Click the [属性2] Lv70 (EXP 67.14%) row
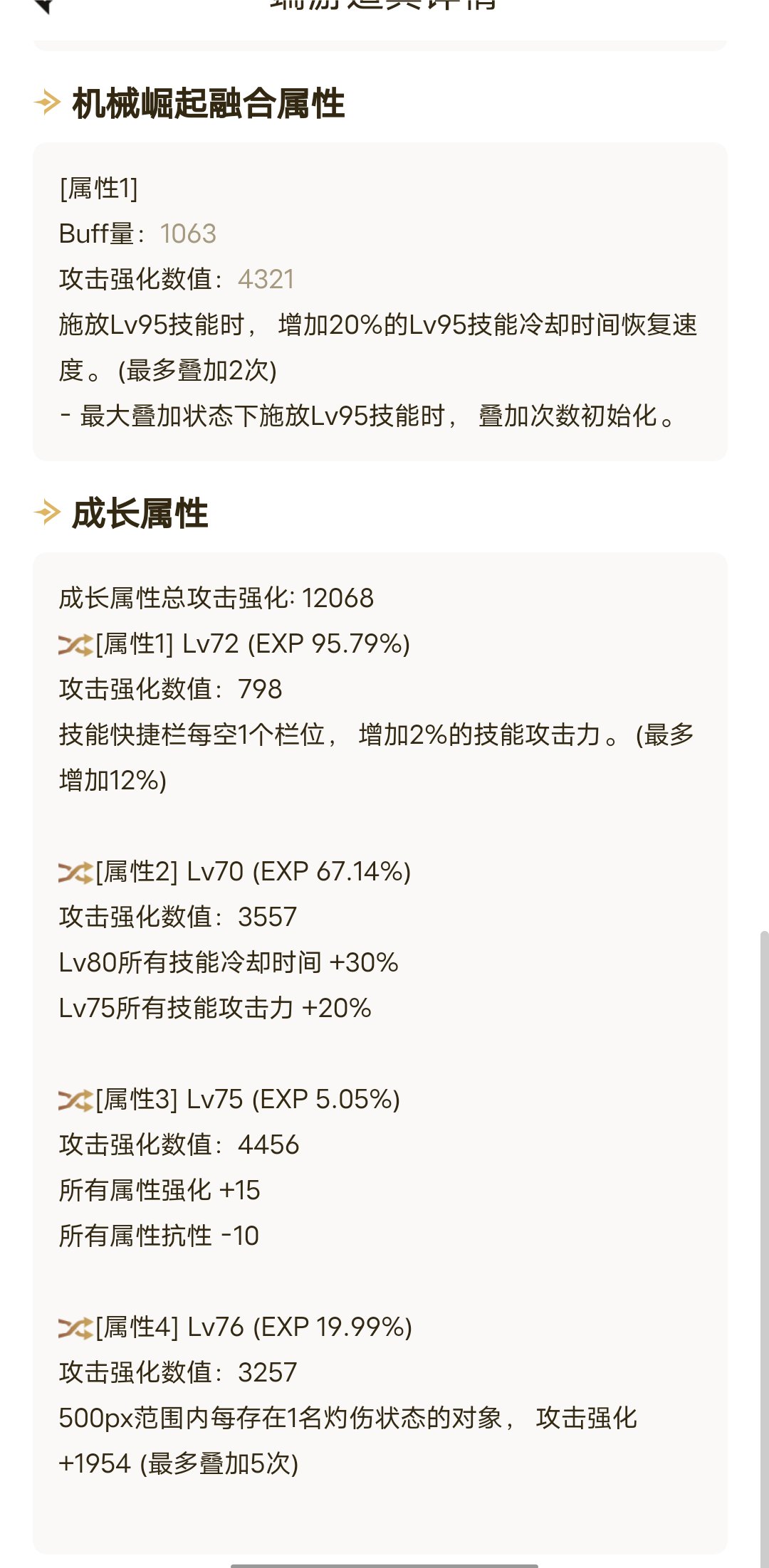The width and height of the screenshot is (769, 1568). (235, 872)
